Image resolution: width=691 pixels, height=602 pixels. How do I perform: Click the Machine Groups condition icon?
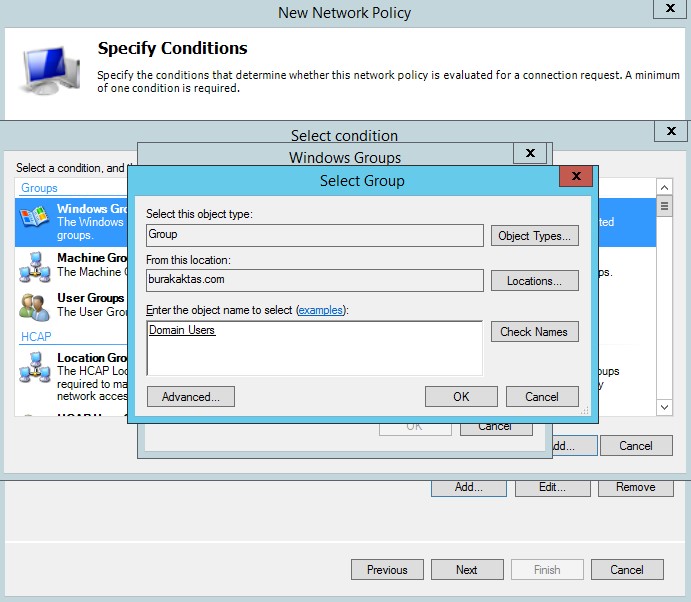pyautogui.click(x=35, y=267)
